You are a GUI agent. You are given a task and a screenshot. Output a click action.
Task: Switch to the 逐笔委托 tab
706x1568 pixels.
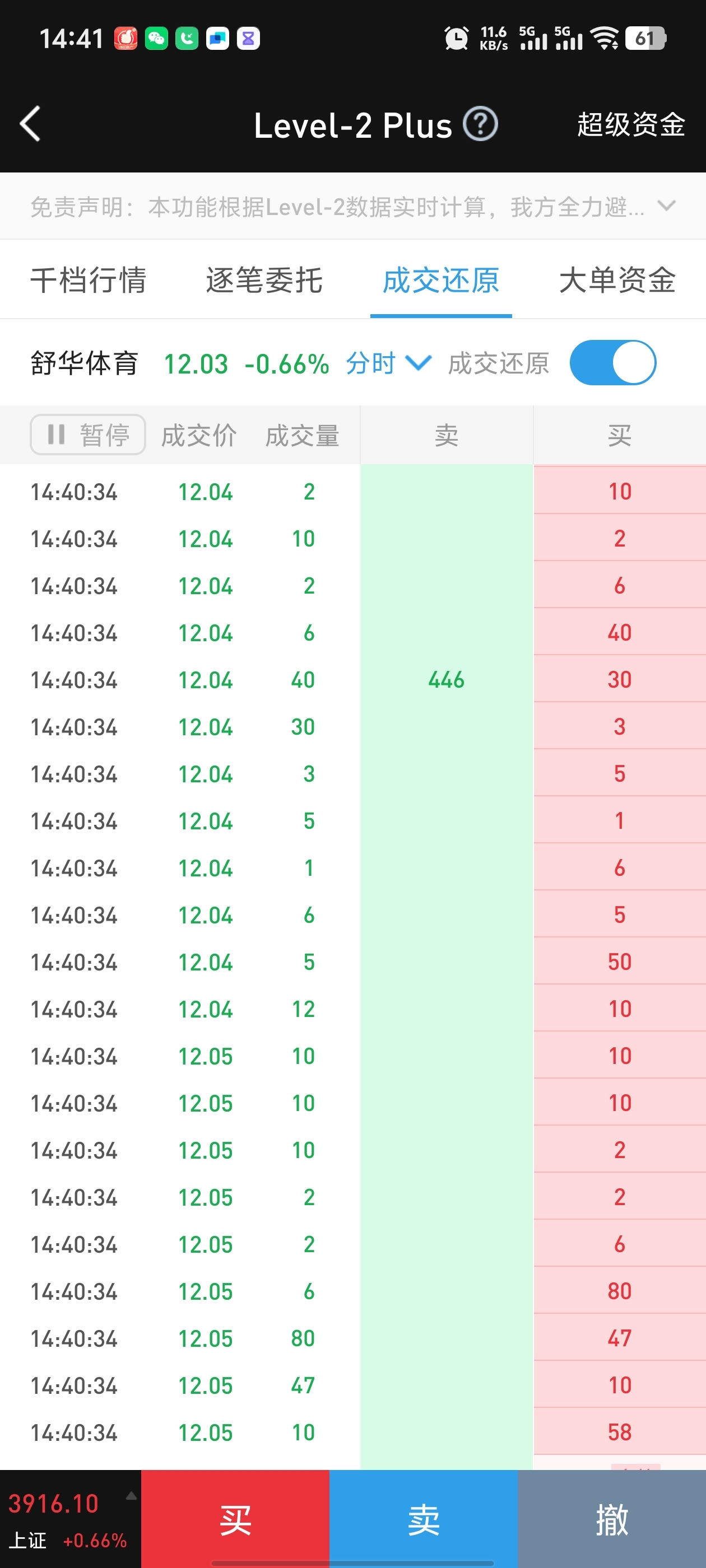coord(264,280)
